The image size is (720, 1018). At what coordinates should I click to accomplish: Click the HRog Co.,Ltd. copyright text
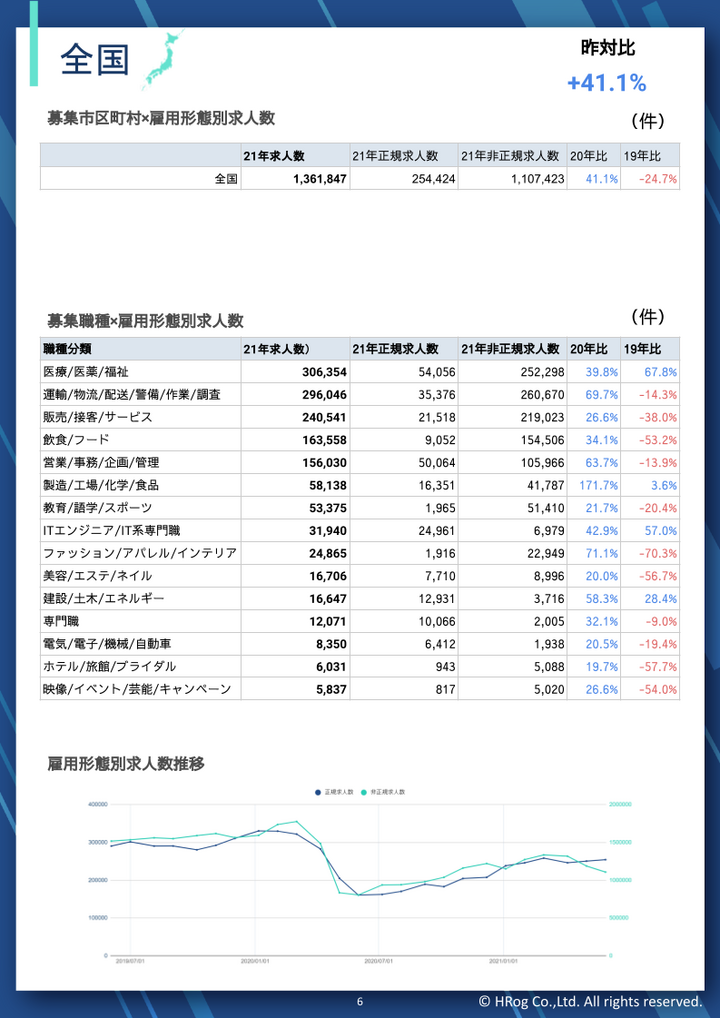click(590, 1000)
